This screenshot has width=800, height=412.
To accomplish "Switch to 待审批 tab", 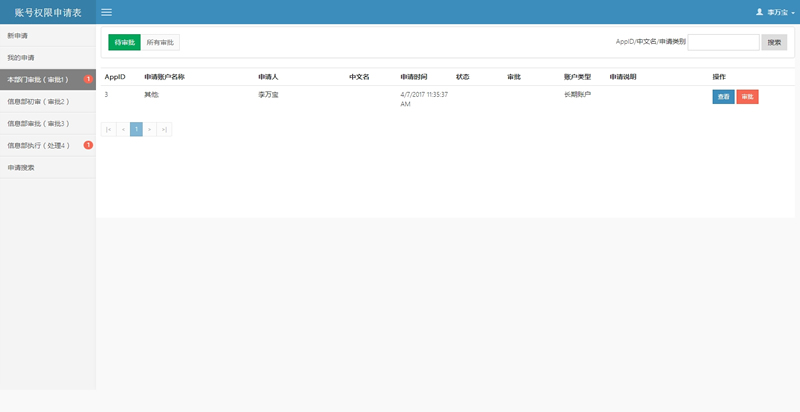I will (124, 42).
